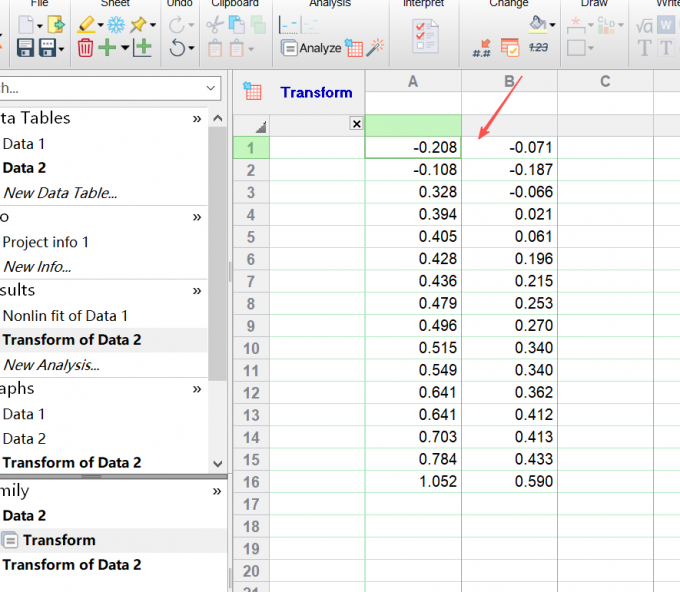Viewport: 680px width, 592px height.
Task: Open the Interpret checklist icon
Action: (424, 36)
